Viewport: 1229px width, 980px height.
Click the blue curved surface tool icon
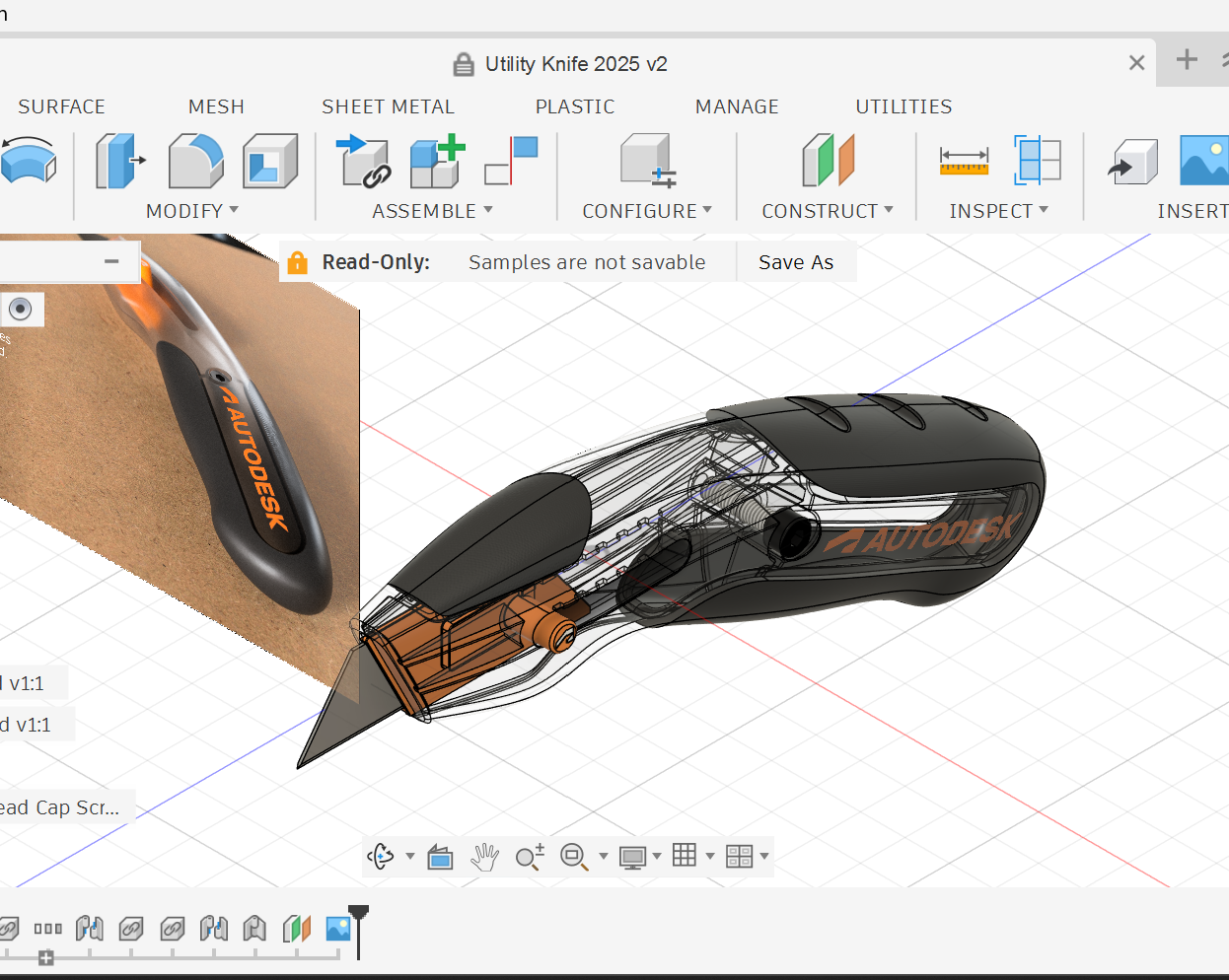tap(29, 161)
